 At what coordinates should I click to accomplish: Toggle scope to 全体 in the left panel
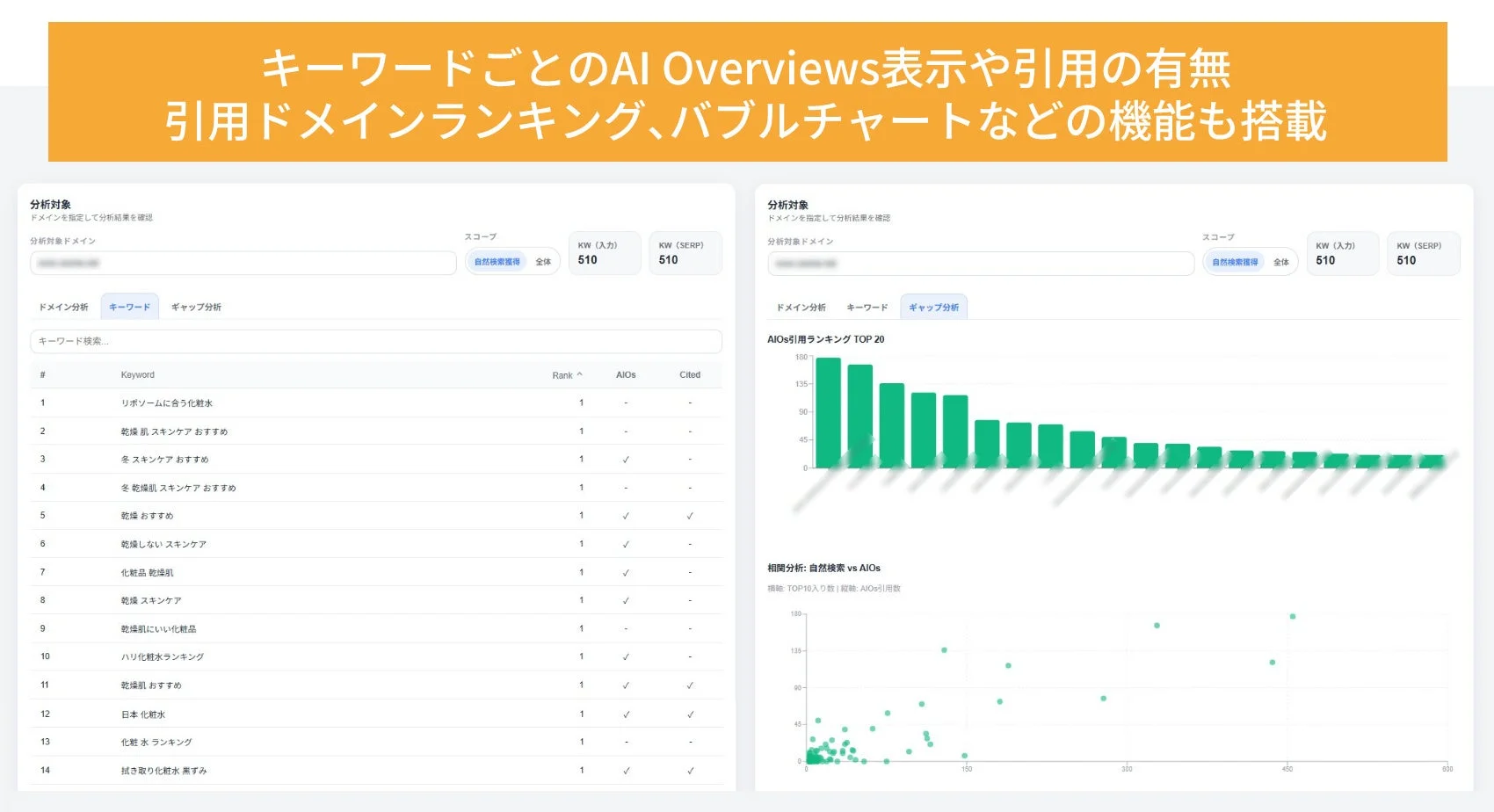(x=544, y=261)
